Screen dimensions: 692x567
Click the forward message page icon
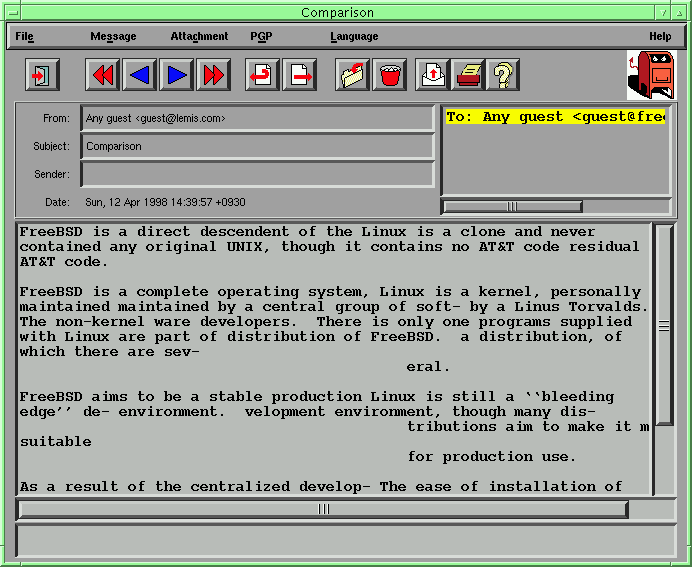(299, 75)
